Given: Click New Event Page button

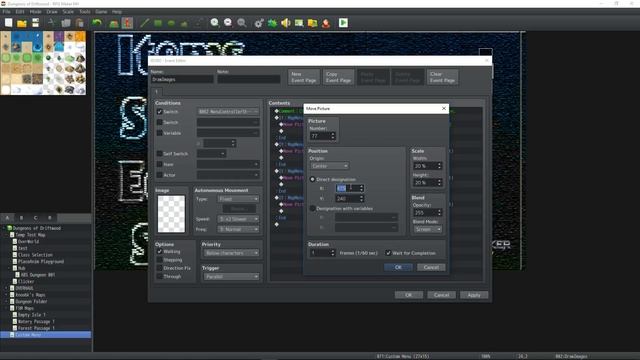Looking at the screenshot, I should pyautogui.click(x=304, y=77).
